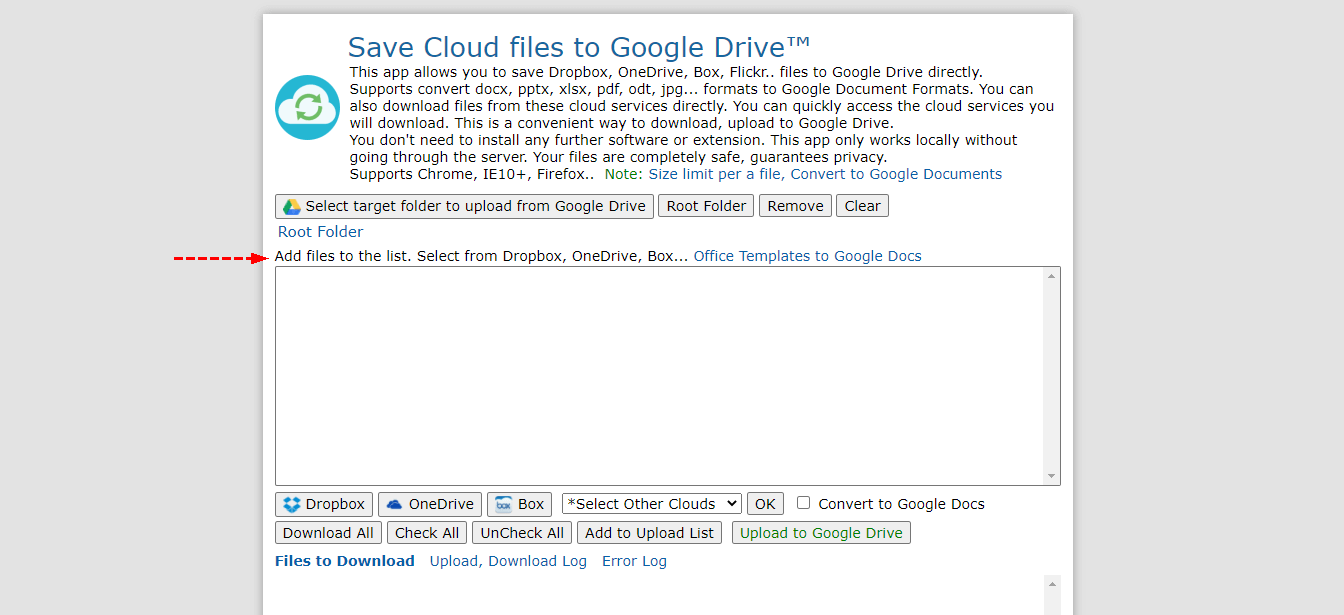Viewport: 1344px width, 615px height.
Task: Click the cloud sync app logo
Action: pyautogui.click(x=307, y=107)
